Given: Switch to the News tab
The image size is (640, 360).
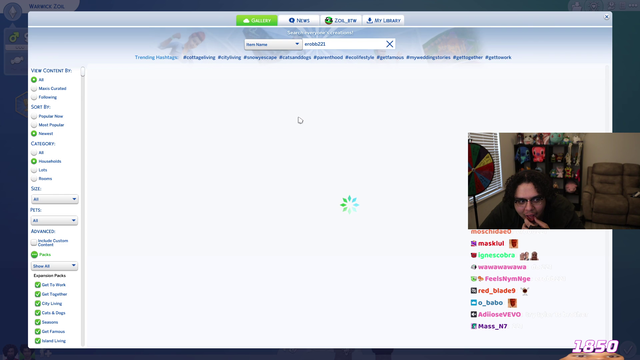Looking at the screenshot, I should click(x=299, y=20).
